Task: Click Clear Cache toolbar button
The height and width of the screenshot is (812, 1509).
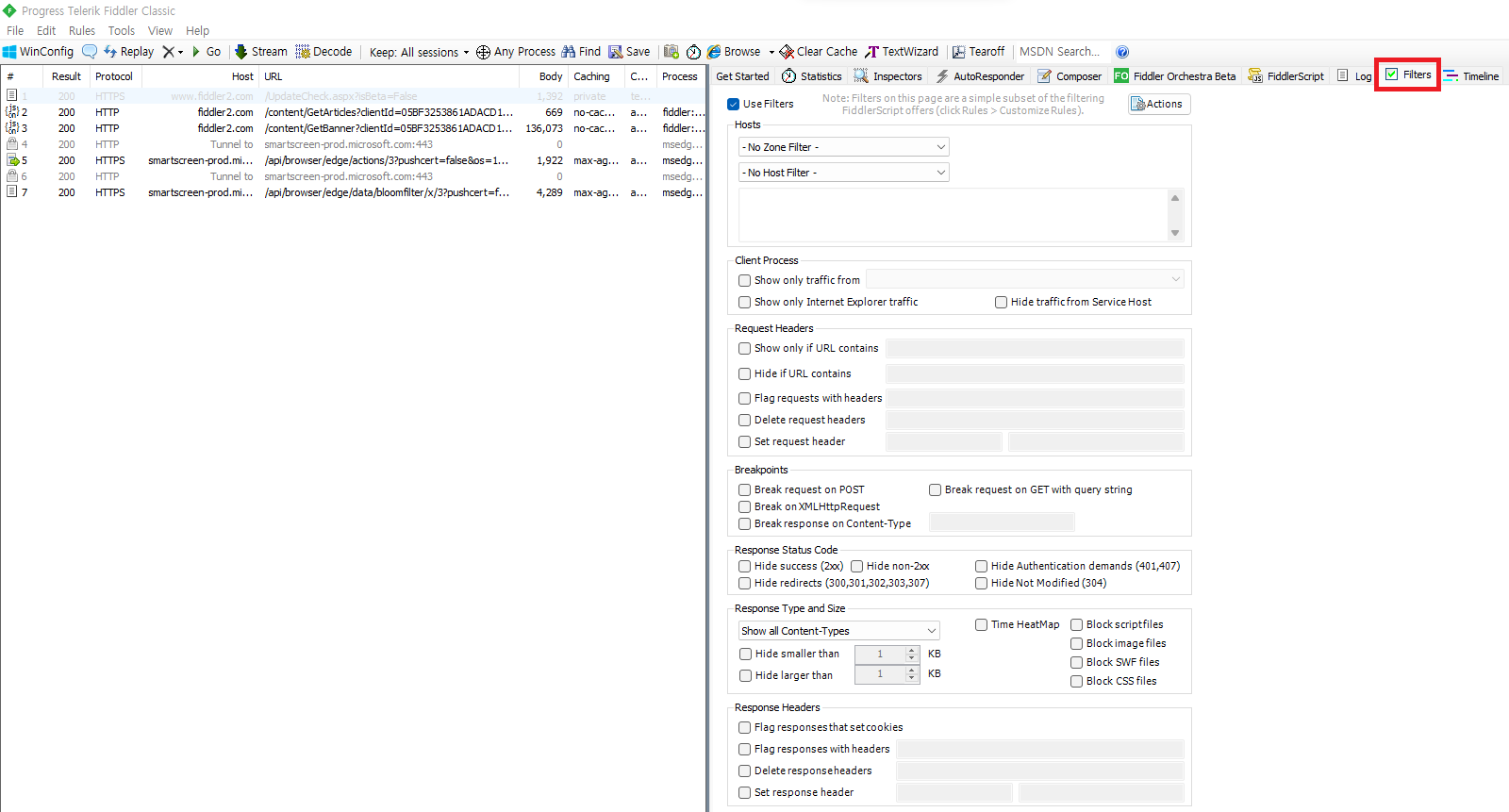Action: coord(818,52)
